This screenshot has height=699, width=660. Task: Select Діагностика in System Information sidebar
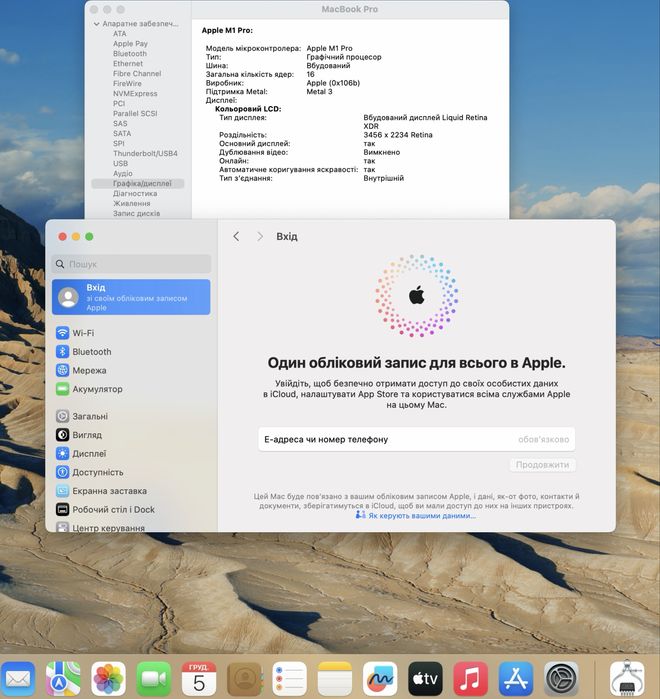(135, 193)
